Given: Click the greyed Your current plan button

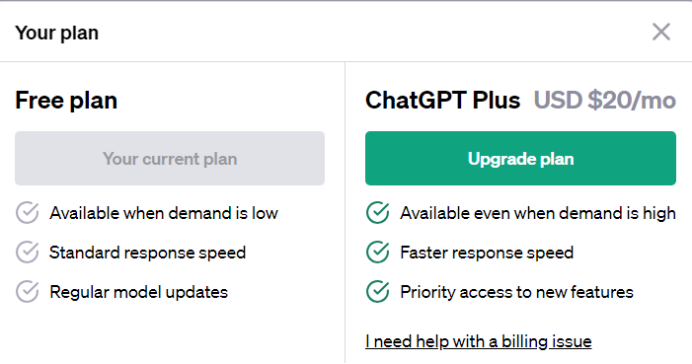Looking at the screenshot, I should coord(170,158).
